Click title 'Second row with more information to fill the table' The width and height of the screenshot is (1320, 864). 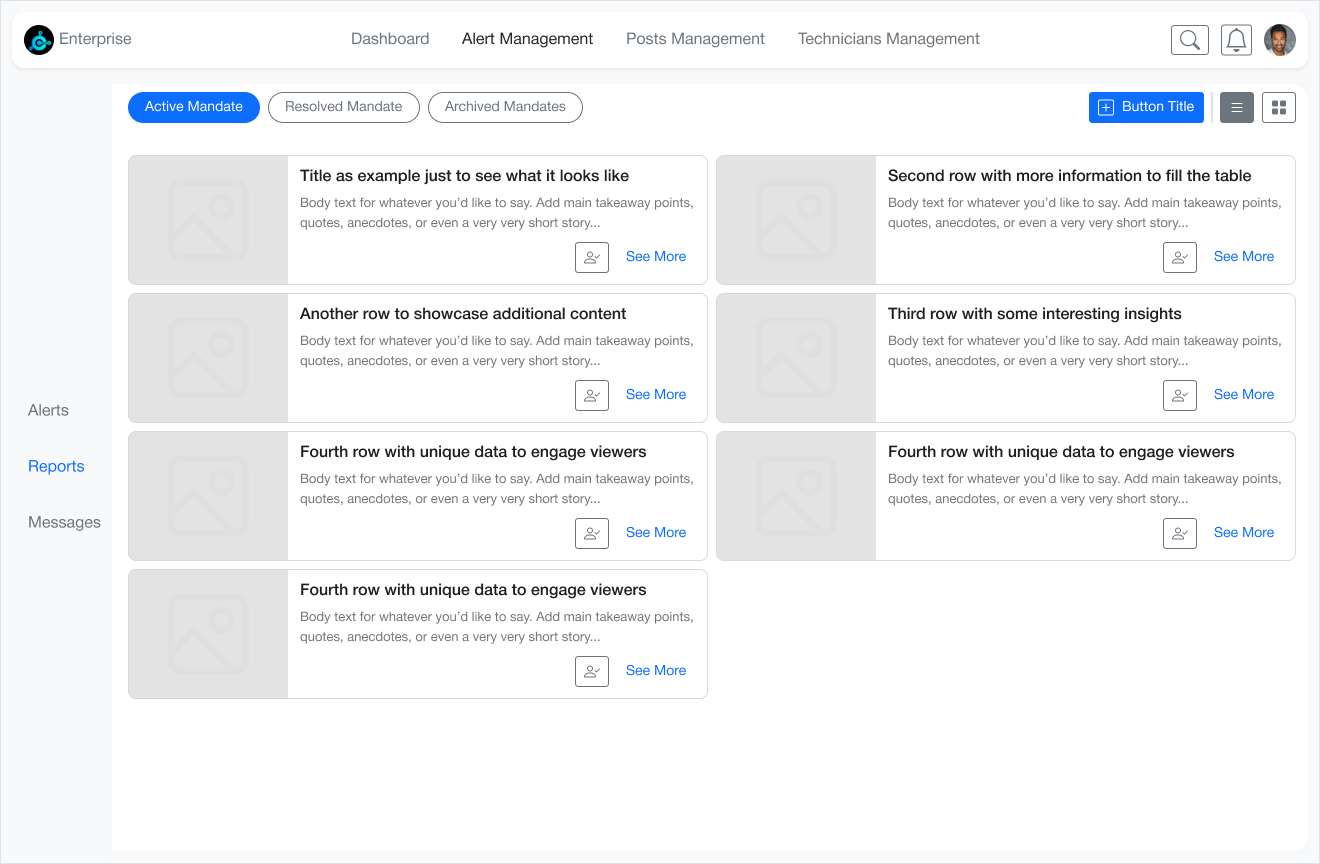[1069, 176]
